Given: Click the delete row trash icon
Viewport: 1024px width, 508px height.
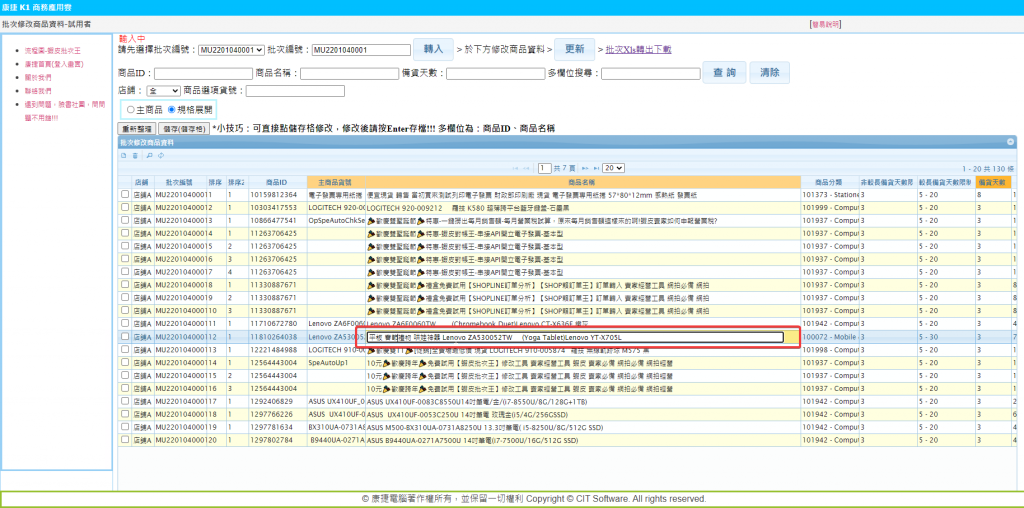Looking at the screenshot, I should pyautogui.click(x=135, y=155).
